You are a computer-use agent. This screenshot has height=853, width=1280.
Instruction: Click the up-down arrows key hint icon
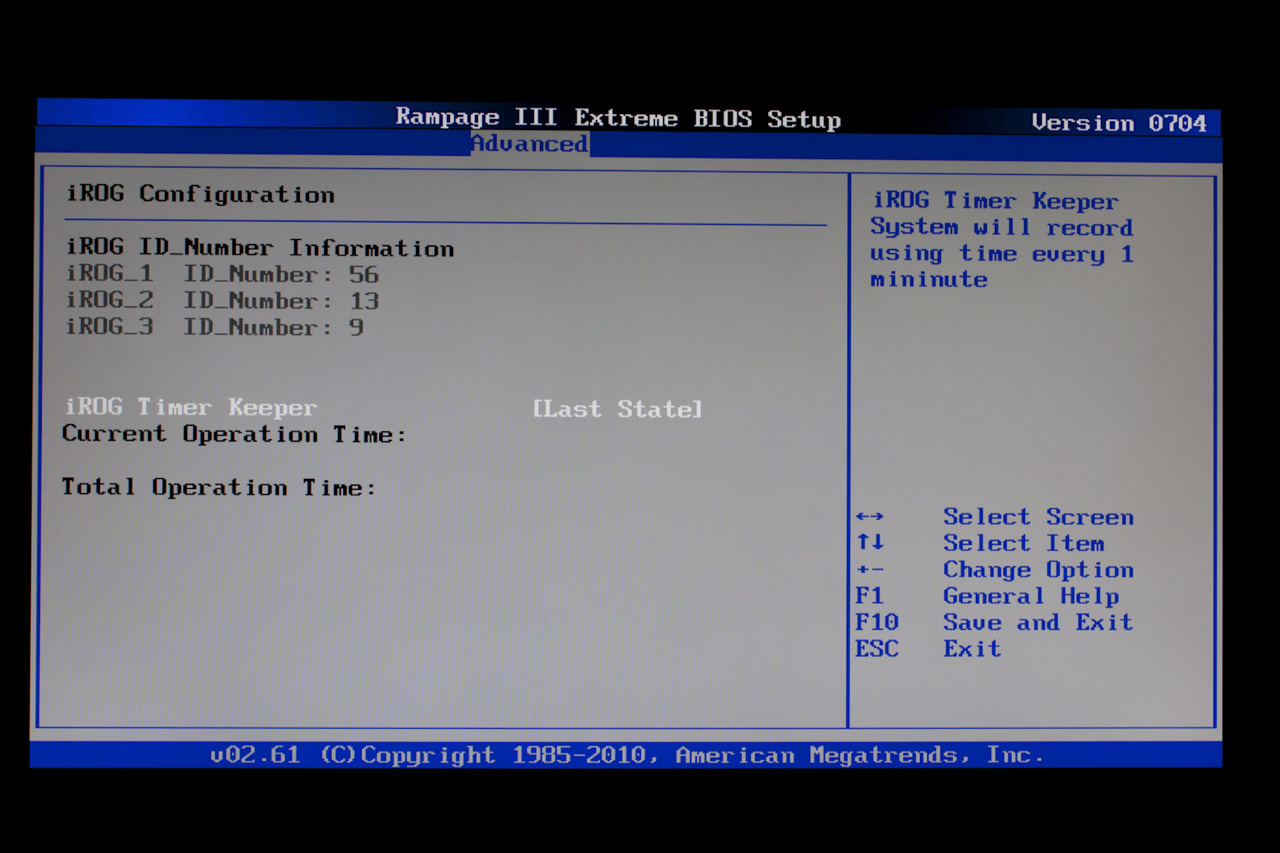870,543
